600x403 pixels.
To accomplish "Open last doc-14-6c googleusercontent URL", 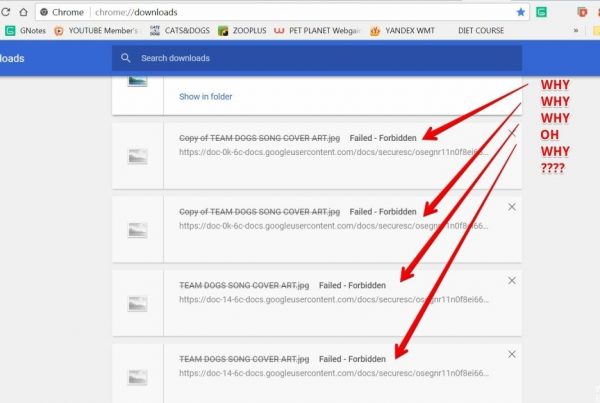I will [x=334, y=373].
